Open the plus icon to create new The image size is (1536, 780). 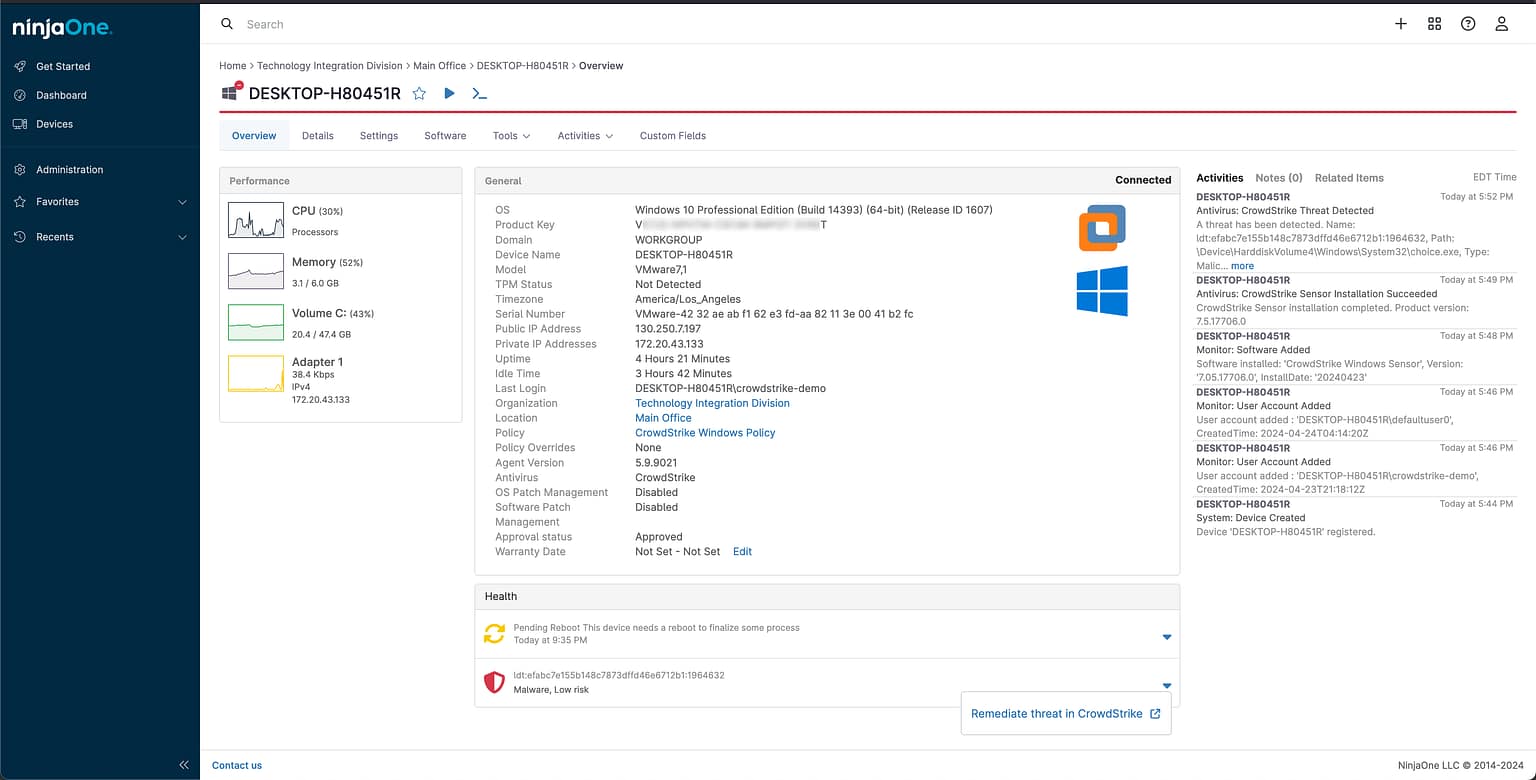(x=1400, y=23)
